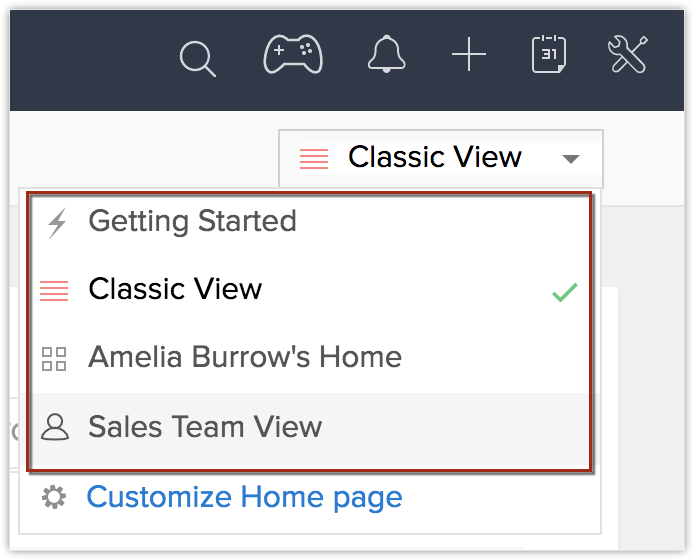Open the setup tools wrench icon
Image resolution: width=694 pixels, height=560 pixels.
click(x=629, y=55)
